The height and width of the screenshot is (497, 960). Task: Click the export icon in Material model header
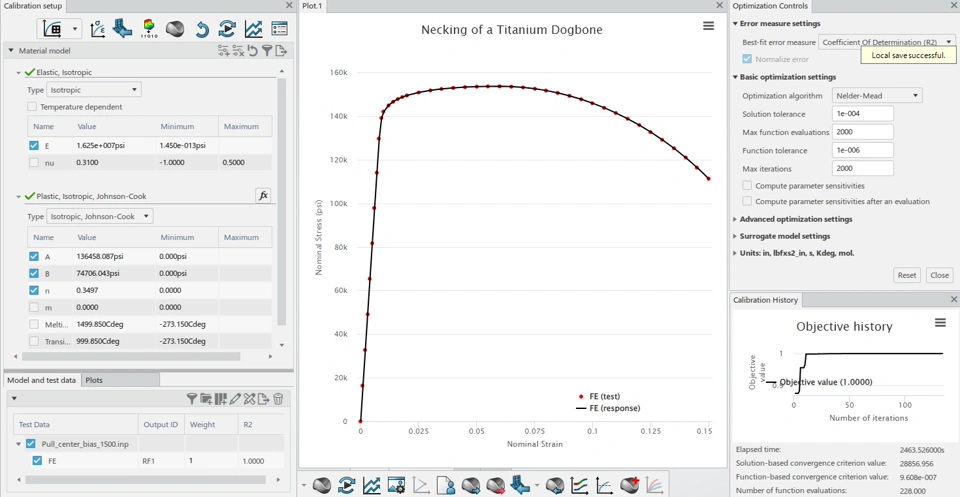point(280,51)
